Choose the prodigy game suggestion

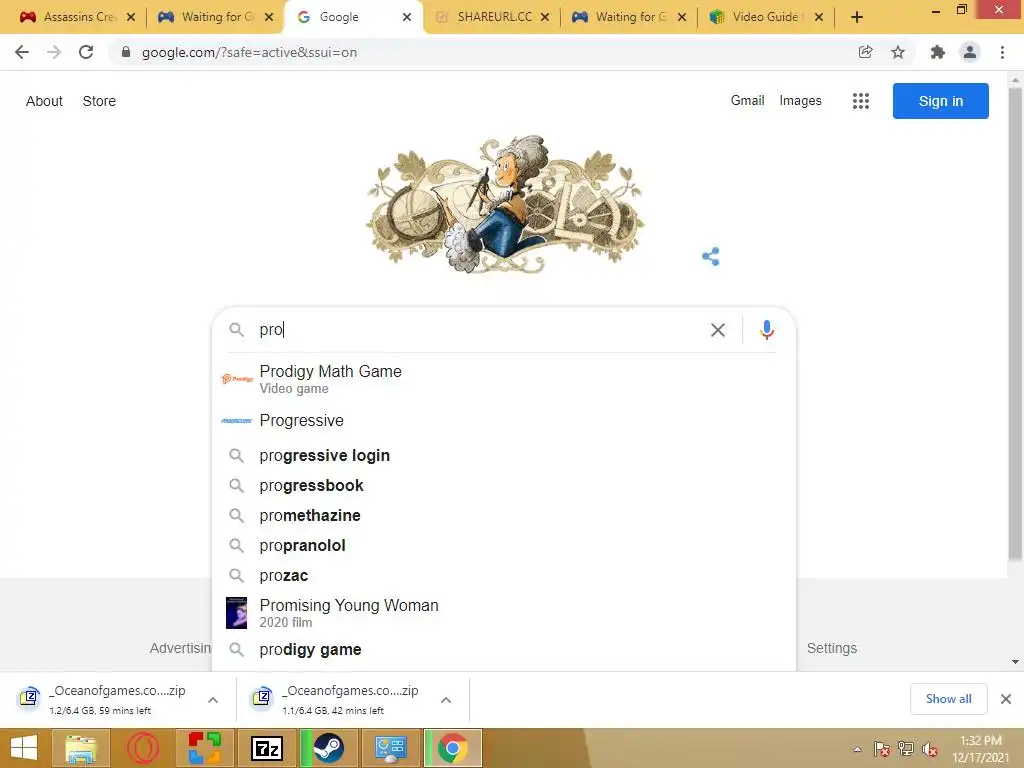504,650
